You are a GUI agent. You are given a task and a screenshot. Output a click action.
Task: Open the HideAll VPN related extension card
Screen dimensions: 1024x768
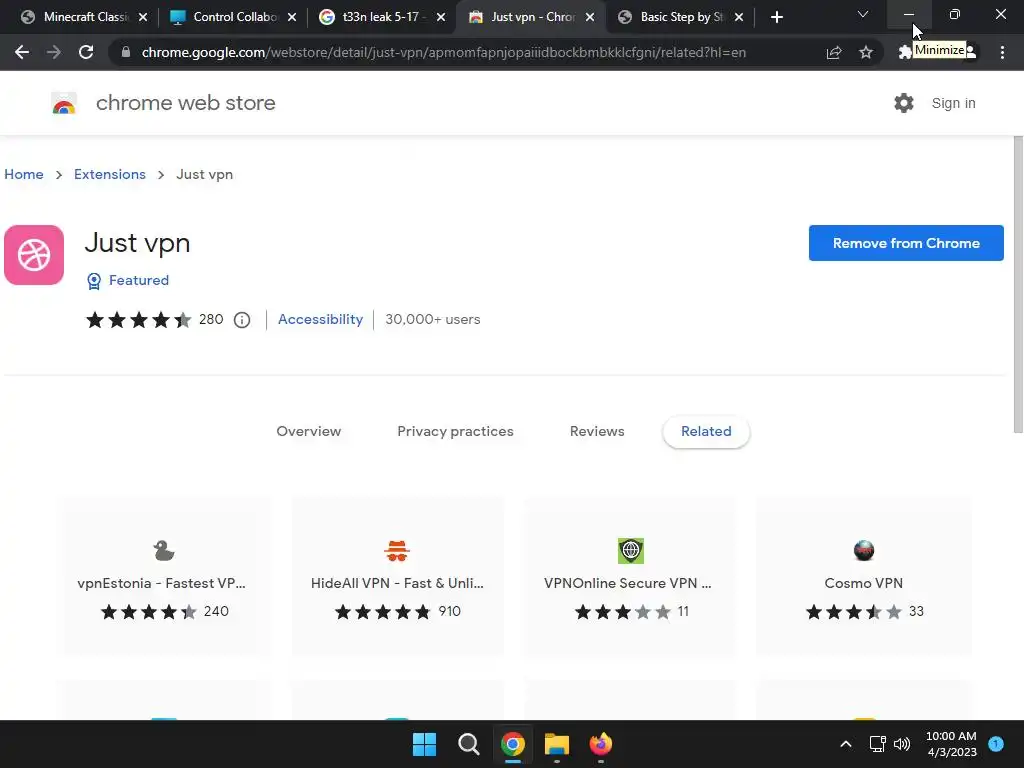click(397, 577)
